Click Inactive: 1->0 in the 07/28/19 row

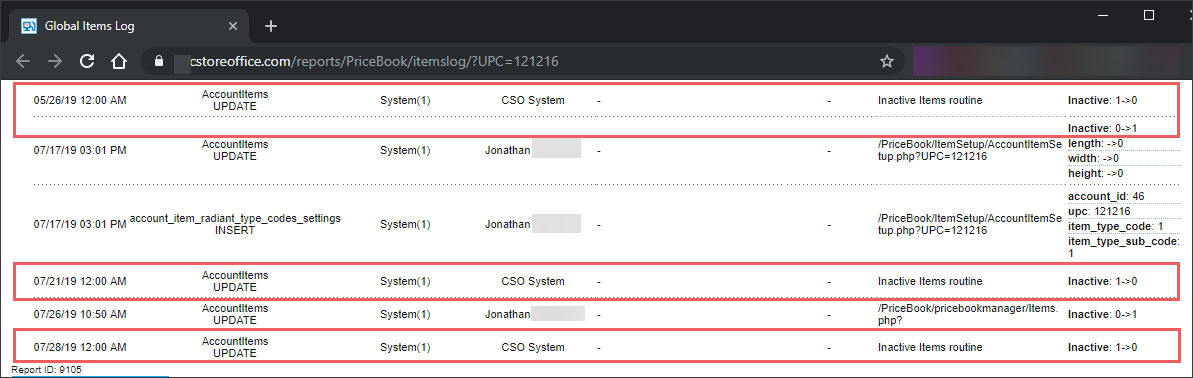pos(1102,348)
